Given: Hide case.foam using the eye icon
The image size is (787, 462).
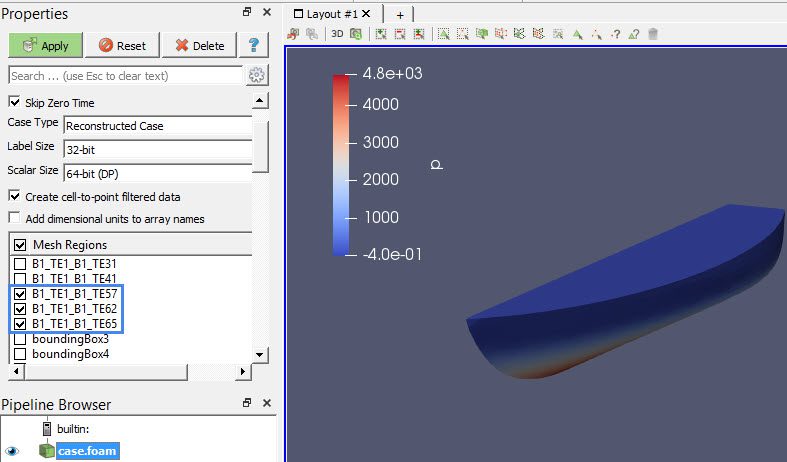Looking at the screenshot, I should tap(13, 451).
